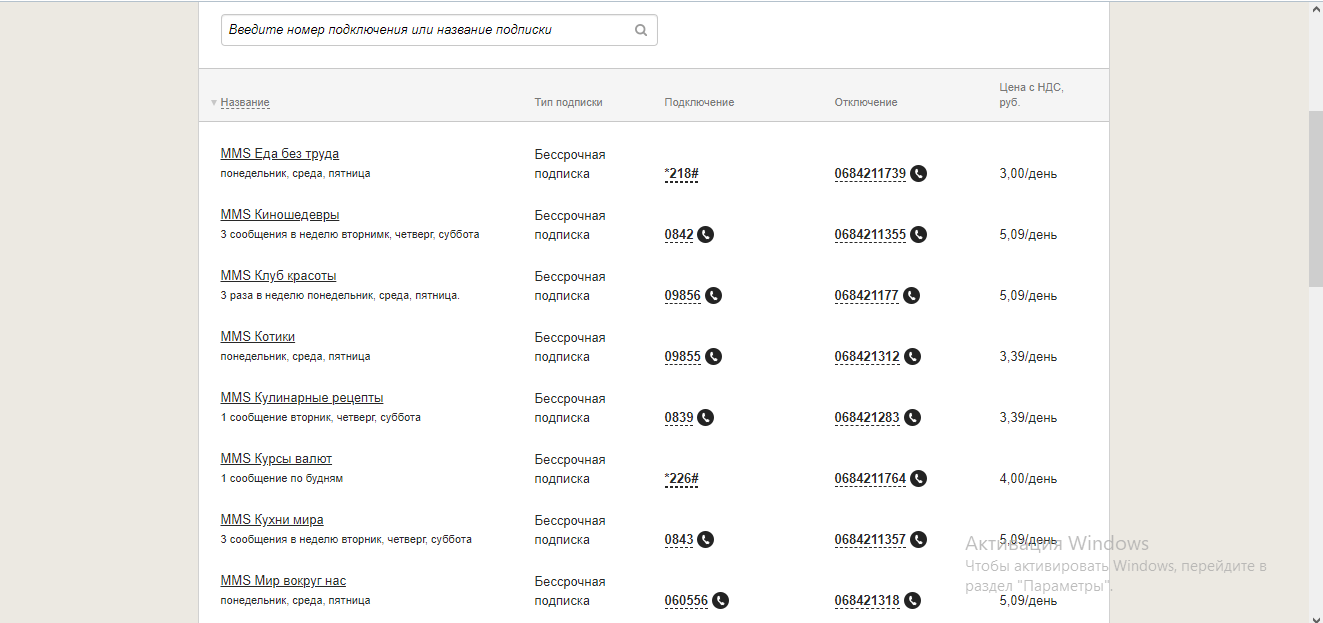
Task: Click connection number 09856
Action: (x=683, y=296)
